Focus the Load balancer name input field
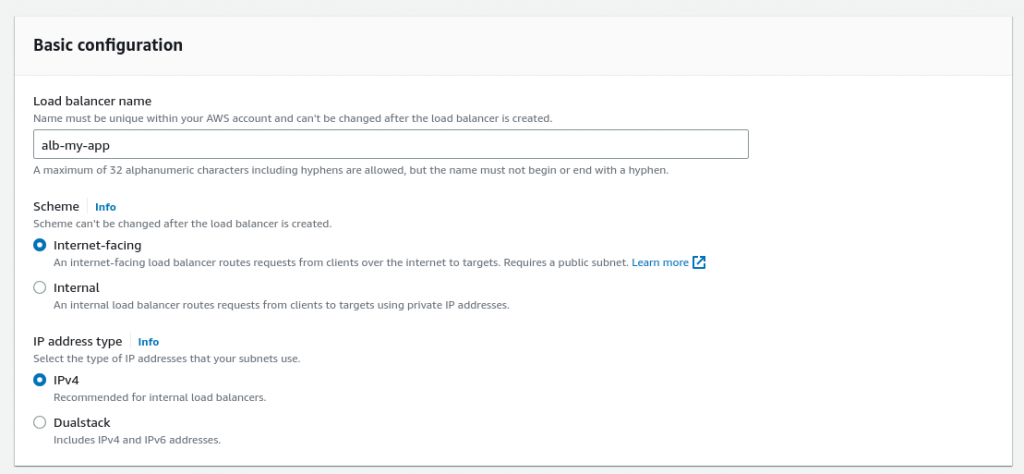The image size is (1024, 474). tap(390, 144)
